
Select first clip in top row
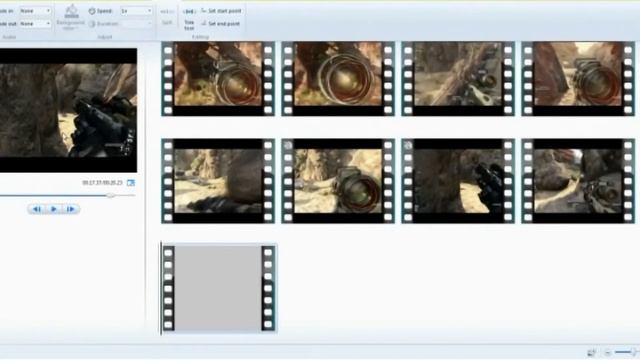pos(218,79)
